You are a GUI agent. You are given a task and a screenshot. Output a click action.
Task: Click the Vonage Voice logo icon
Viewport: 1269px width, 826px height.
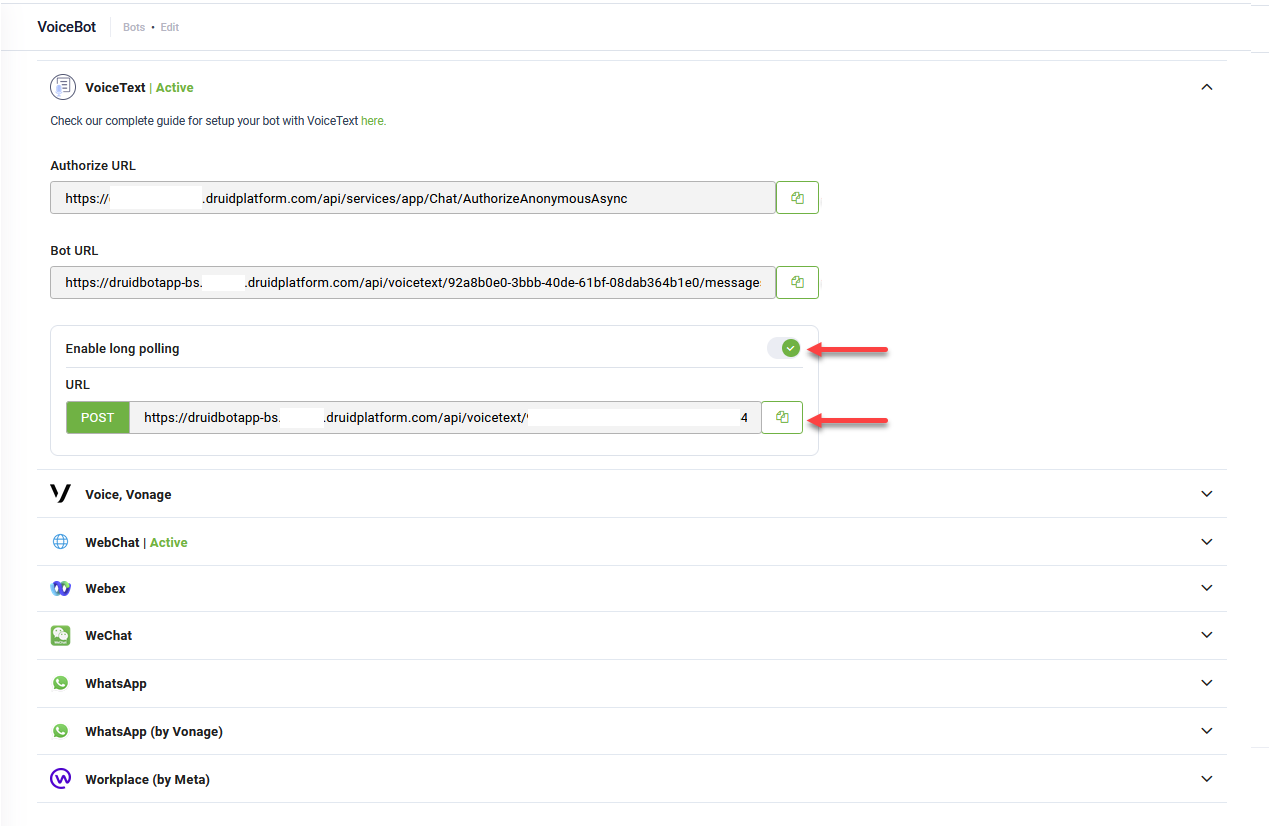pyautogui.click(x=61, y=494)
